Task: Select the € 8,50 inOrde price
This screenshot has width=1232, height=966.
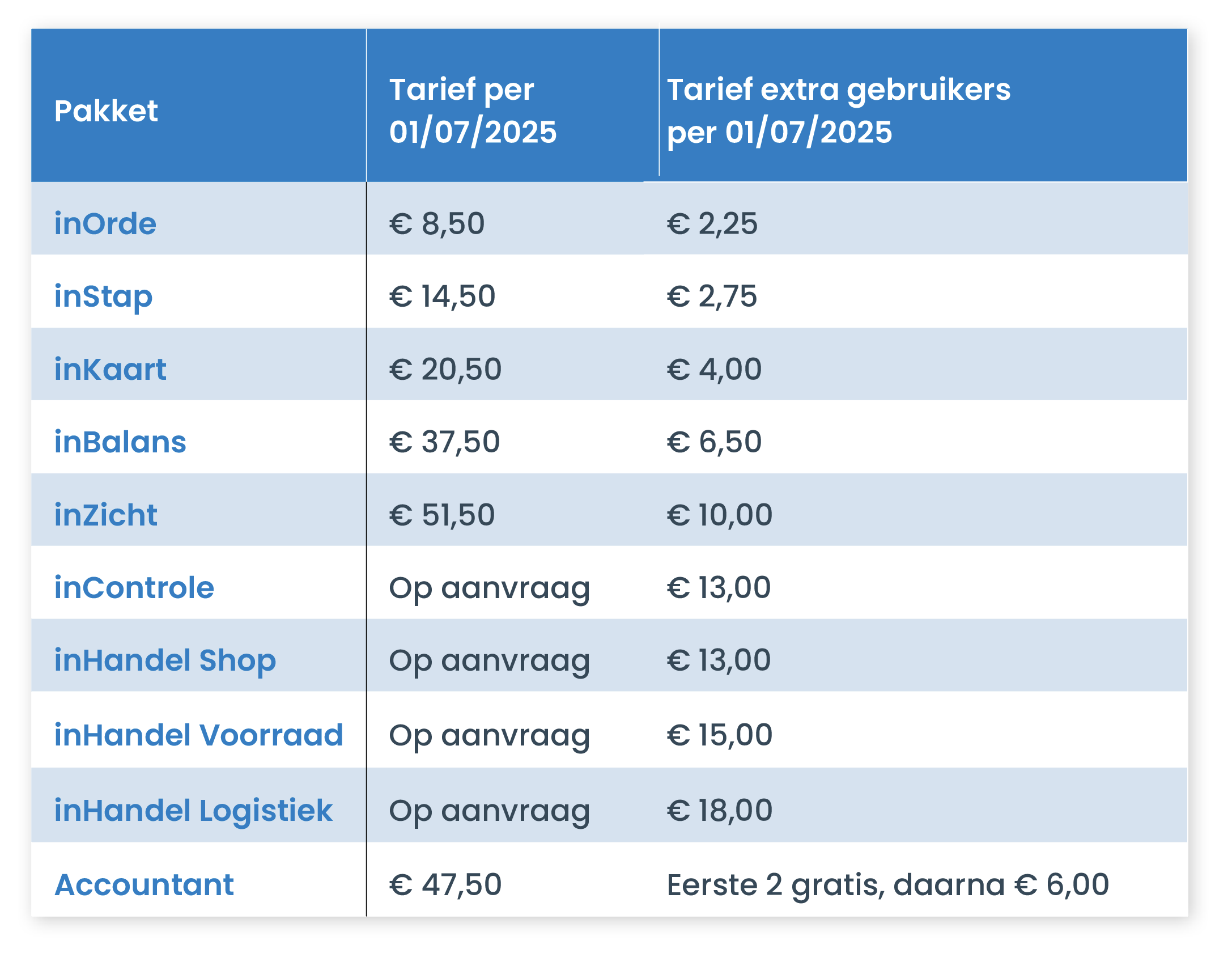Action: 437,223
